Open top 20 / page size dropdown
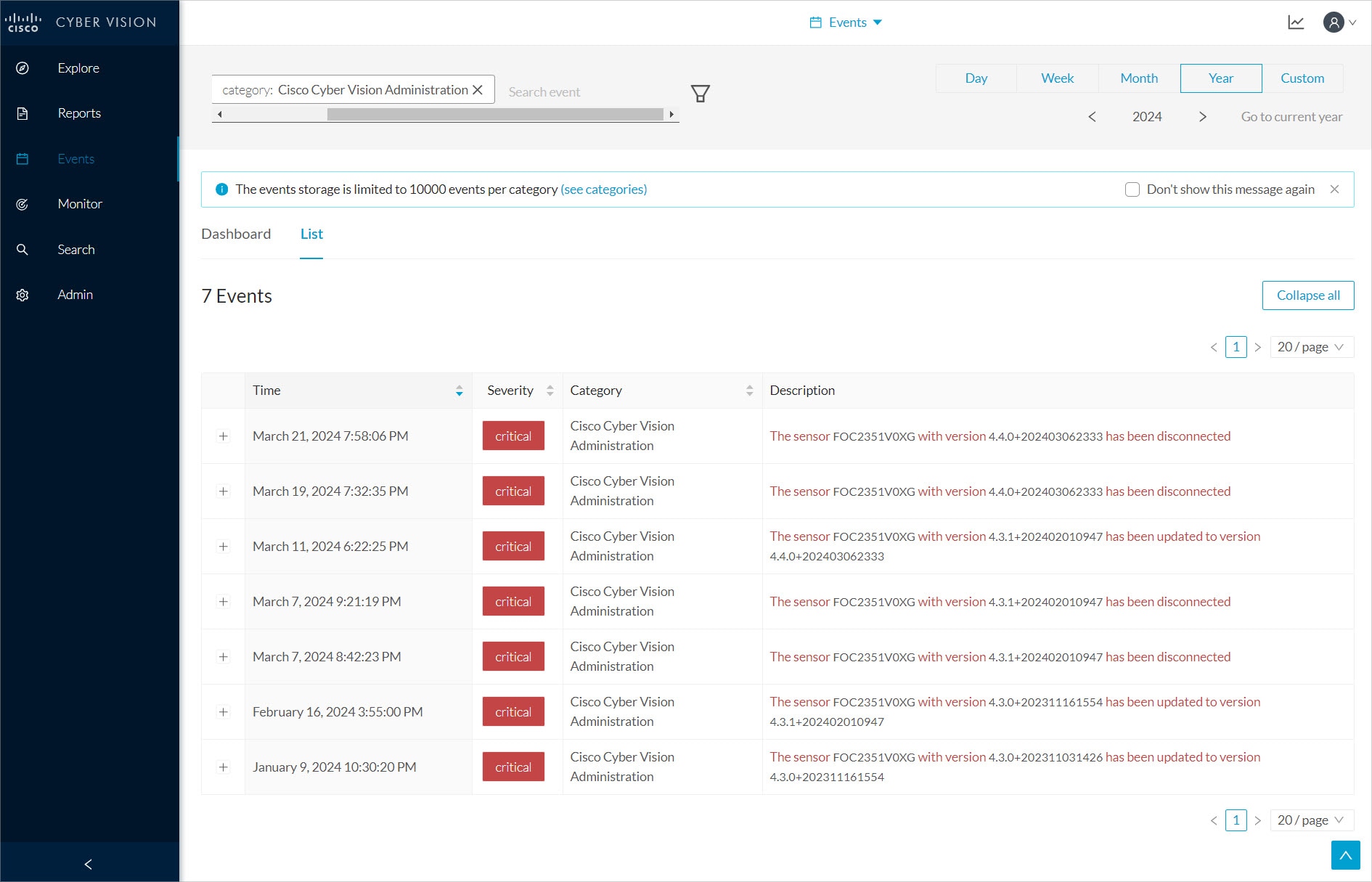1372x882 pixels. [x=1311, y=347]
